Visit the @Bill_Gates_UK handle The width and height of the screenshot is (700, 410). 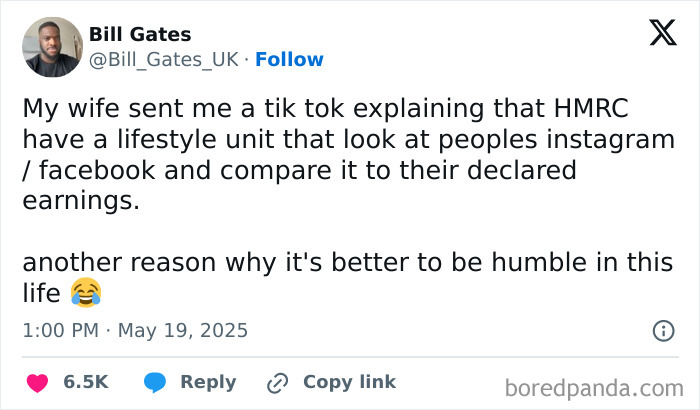pyautogui.click(x=164, y=60)
